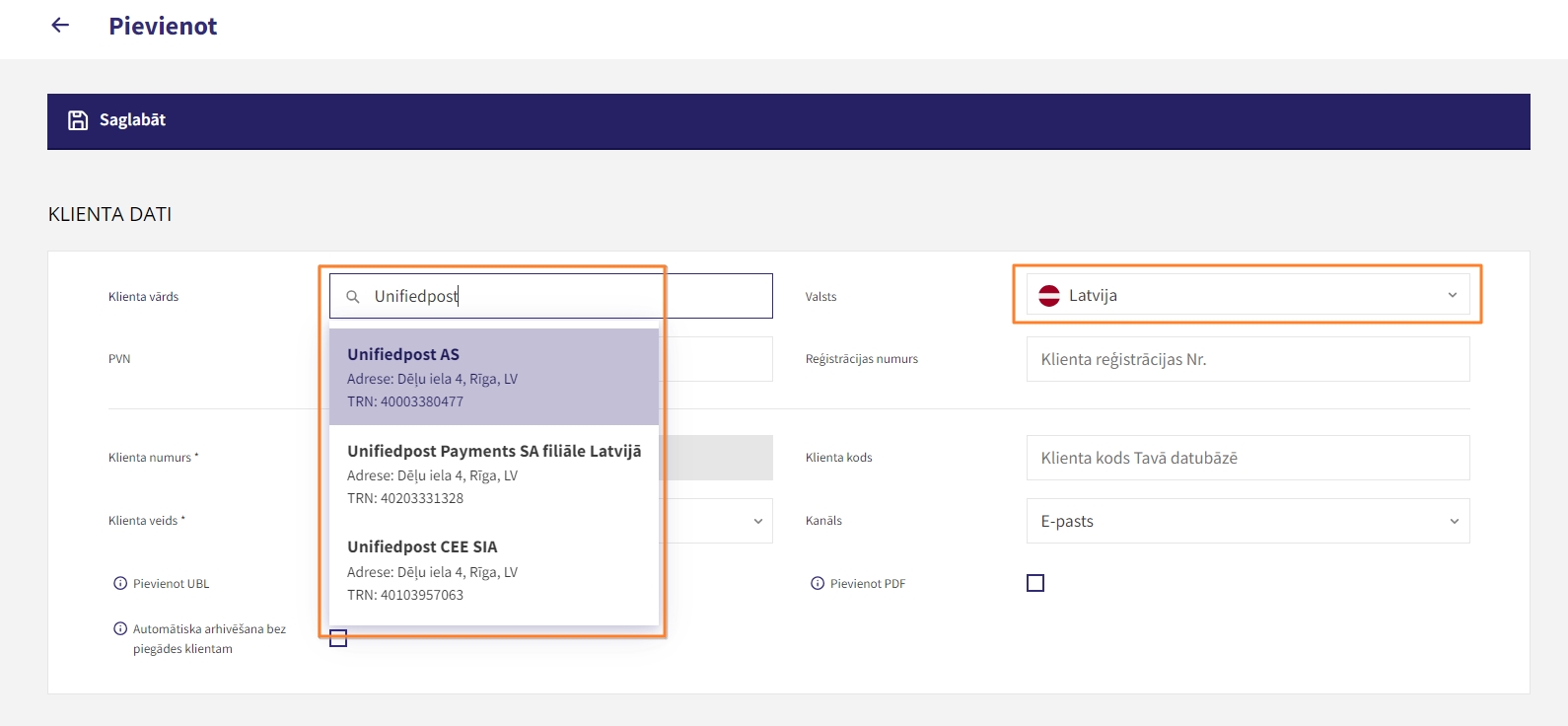Viewport: 1568px width, 726px height.
Task: Click the Klienta kods label
Action: tap(839, 458)
